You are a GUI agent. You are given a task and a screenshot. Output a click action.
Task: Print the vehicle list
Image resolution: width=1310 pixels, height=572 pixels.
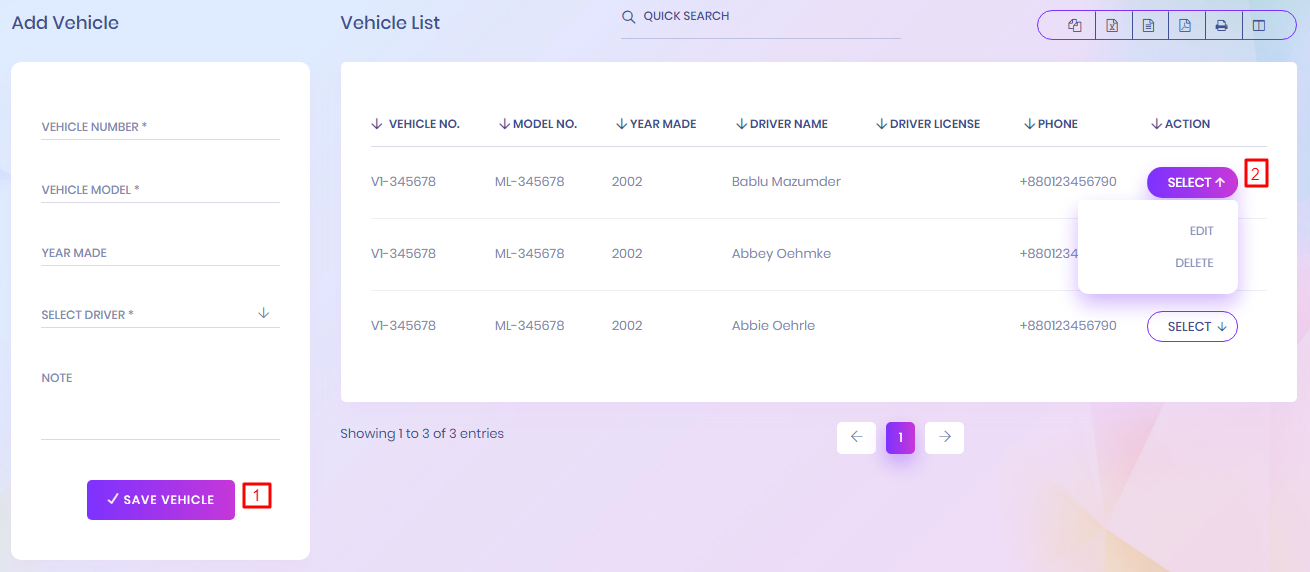tap(1221, 26)
